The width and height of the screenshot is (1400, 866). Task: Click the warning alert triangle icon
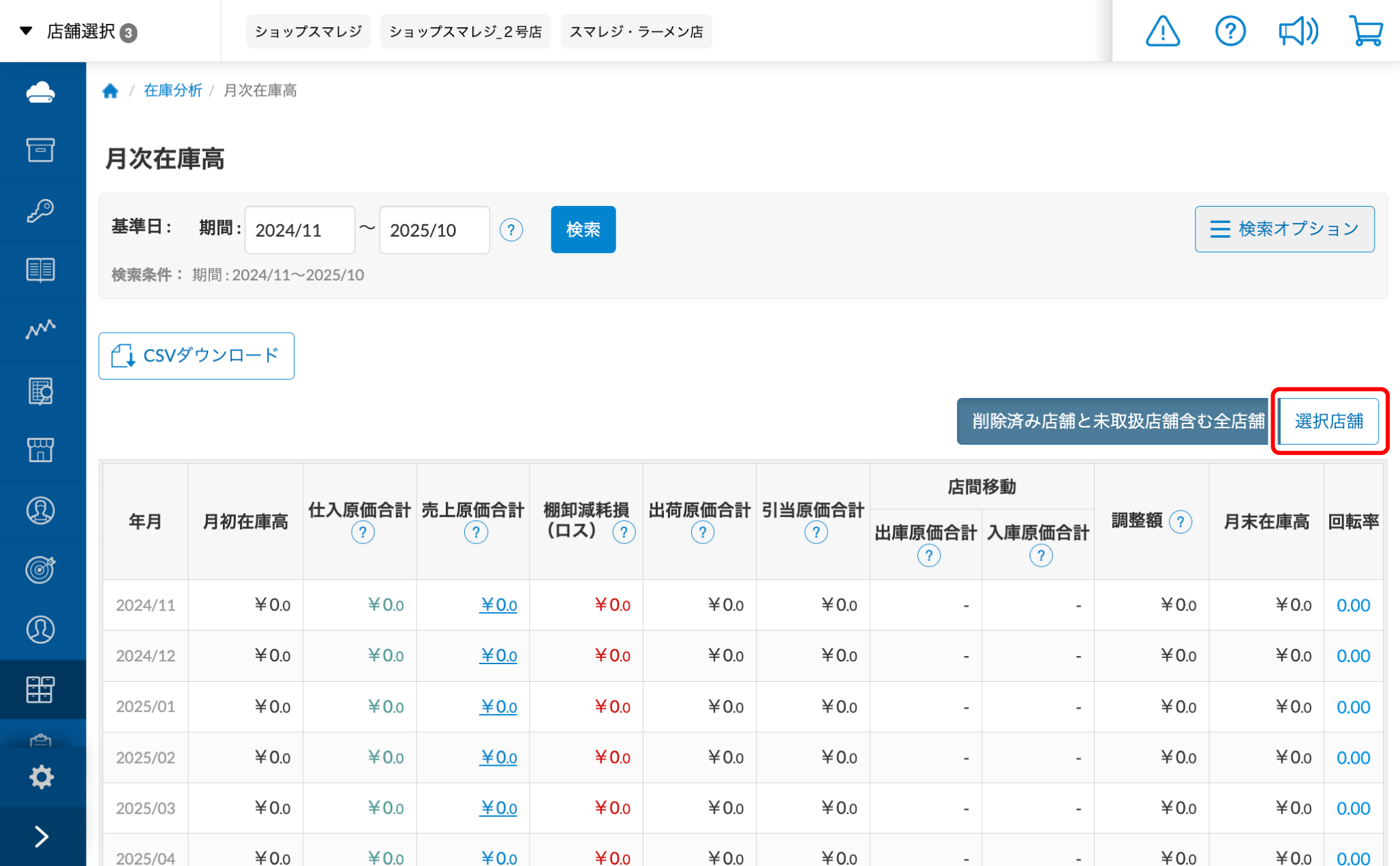click(1162, 31)
